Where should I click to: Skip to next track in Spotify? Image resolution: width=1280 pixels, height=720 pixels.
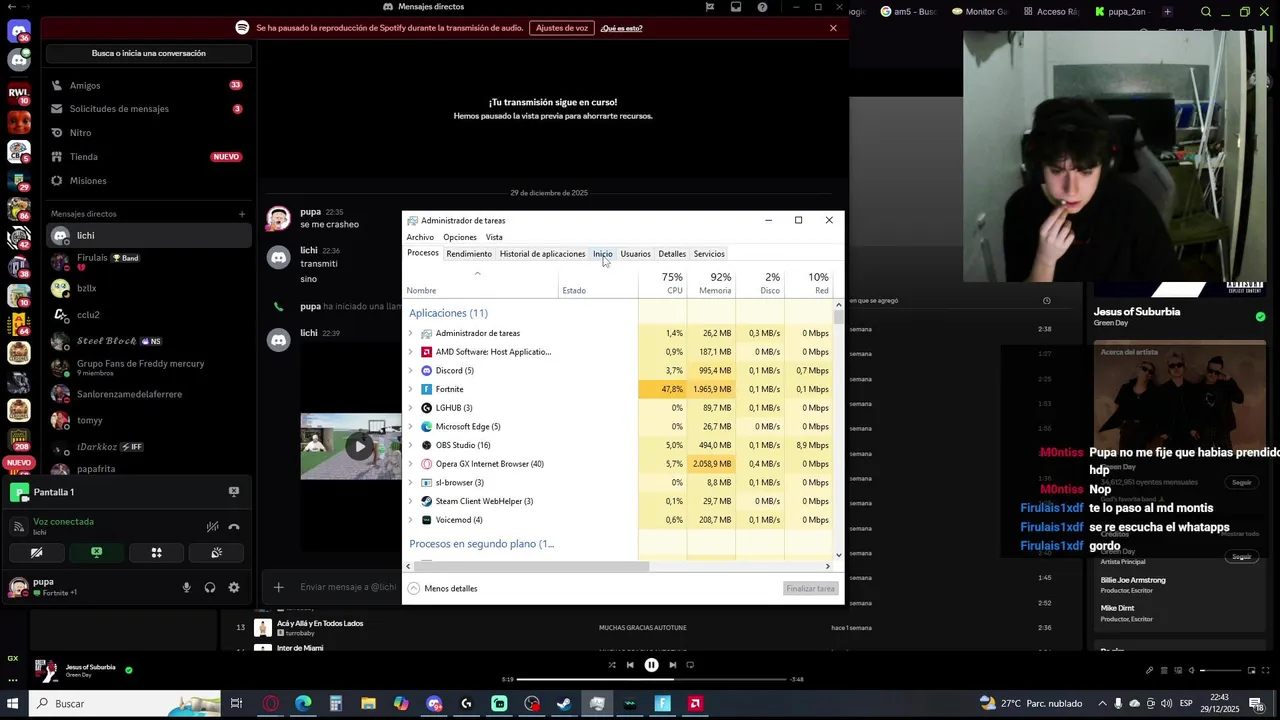pos(673,665)
